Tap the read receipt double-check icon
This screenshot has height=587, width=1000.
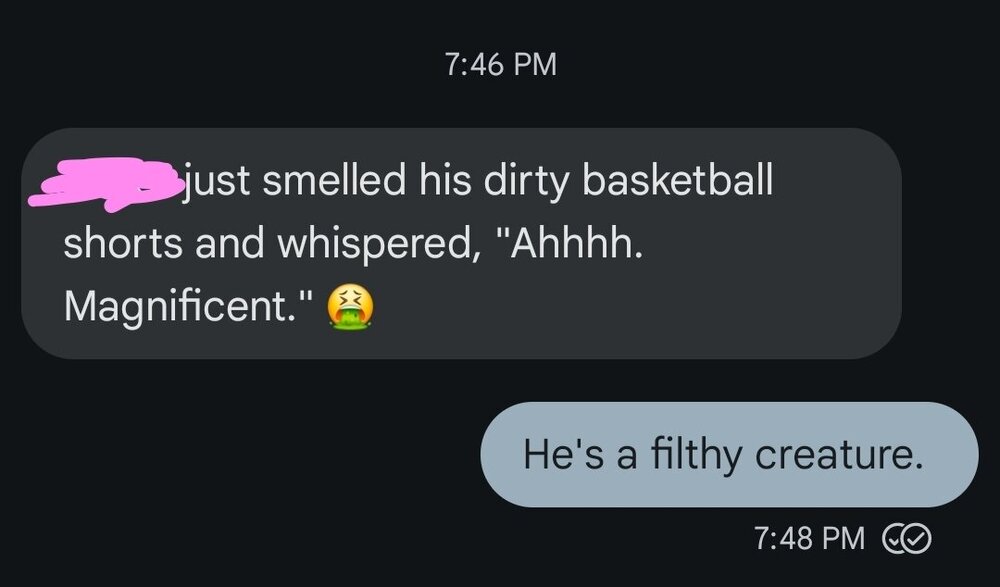(x=906, y=539)
